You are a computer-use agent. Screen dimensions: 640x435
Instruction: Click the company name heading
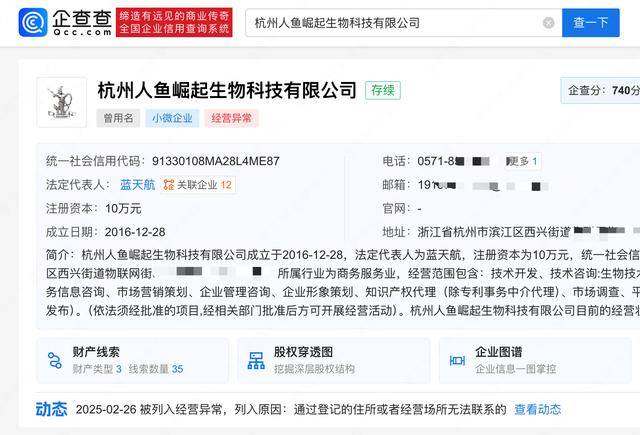[x=227, y=90]
